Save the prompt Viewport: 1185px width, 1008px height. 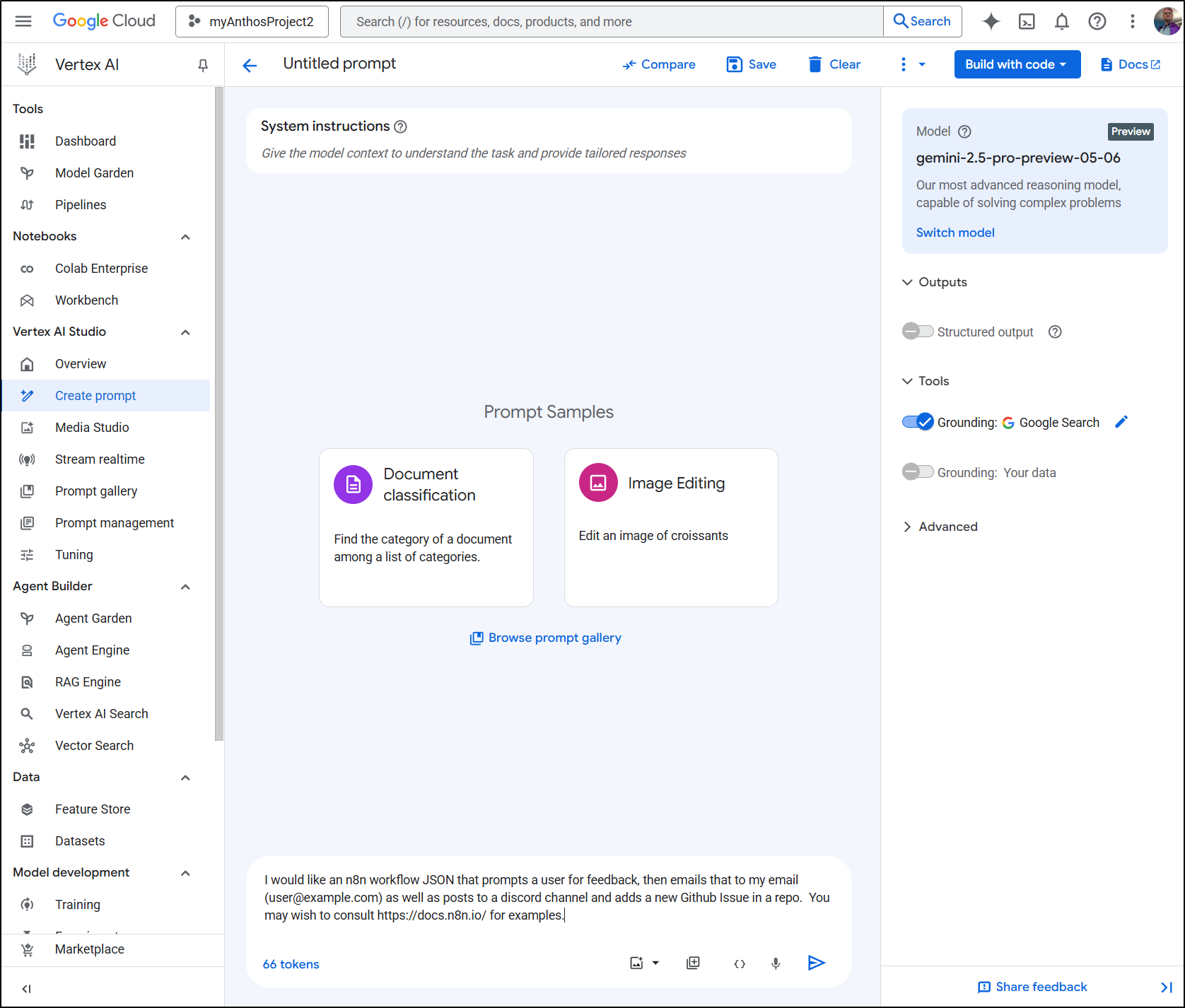(751, 64)
